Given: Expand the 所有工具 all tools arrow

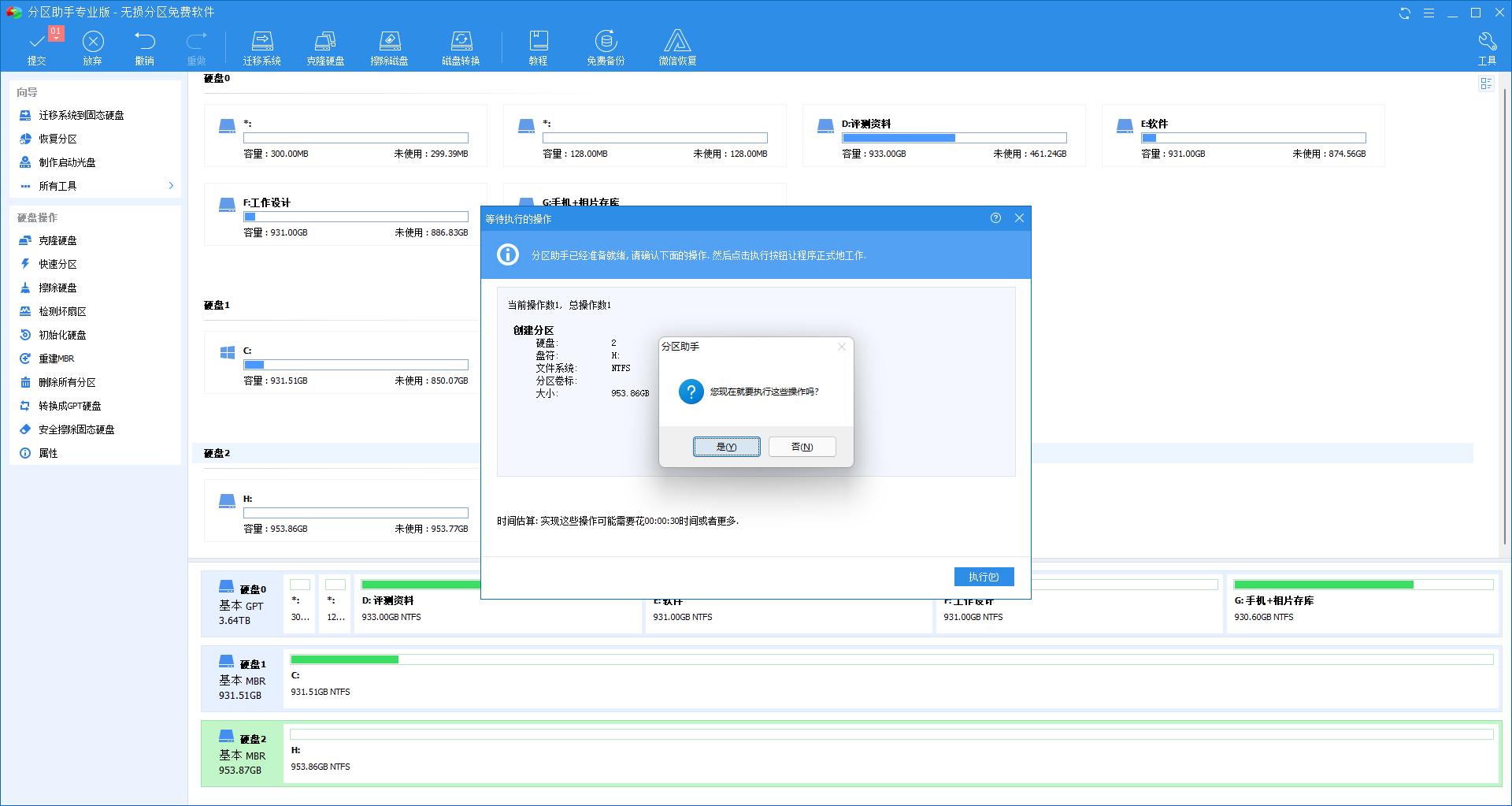Looking at the screenshot, I should (171, 186).
